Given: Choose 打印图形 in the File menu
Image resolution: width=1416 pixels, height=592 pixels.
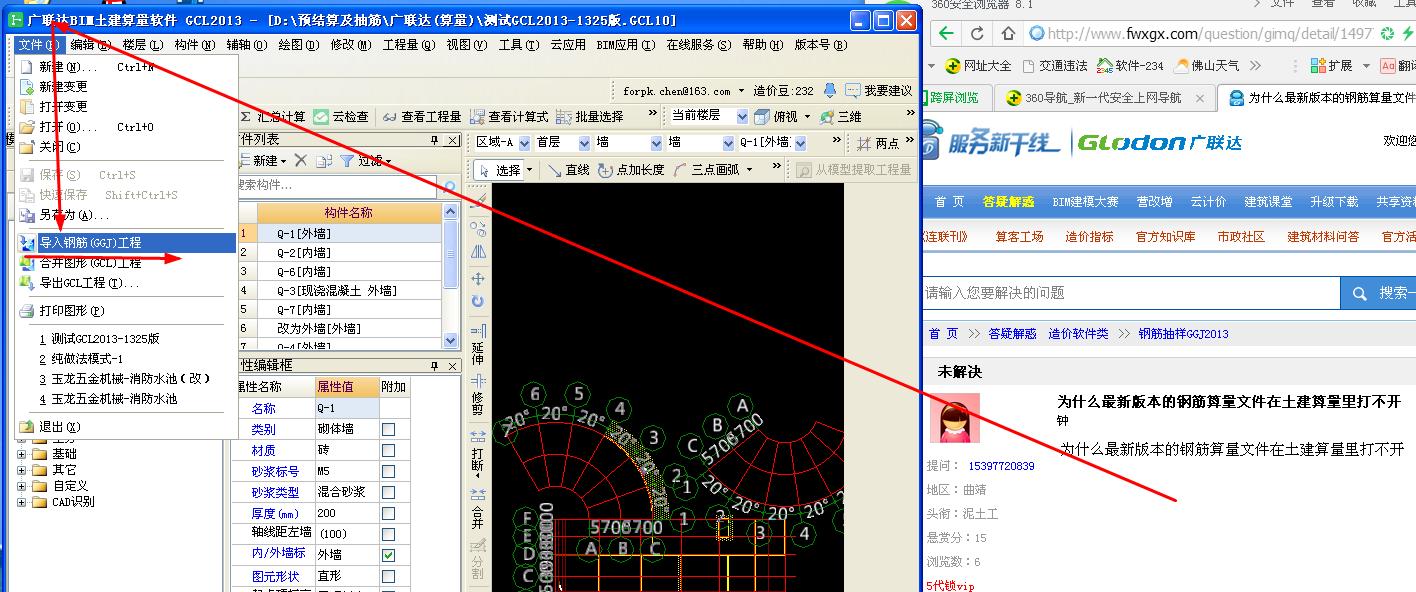Looking at the screenshot, I should click(x=125, y=311).
